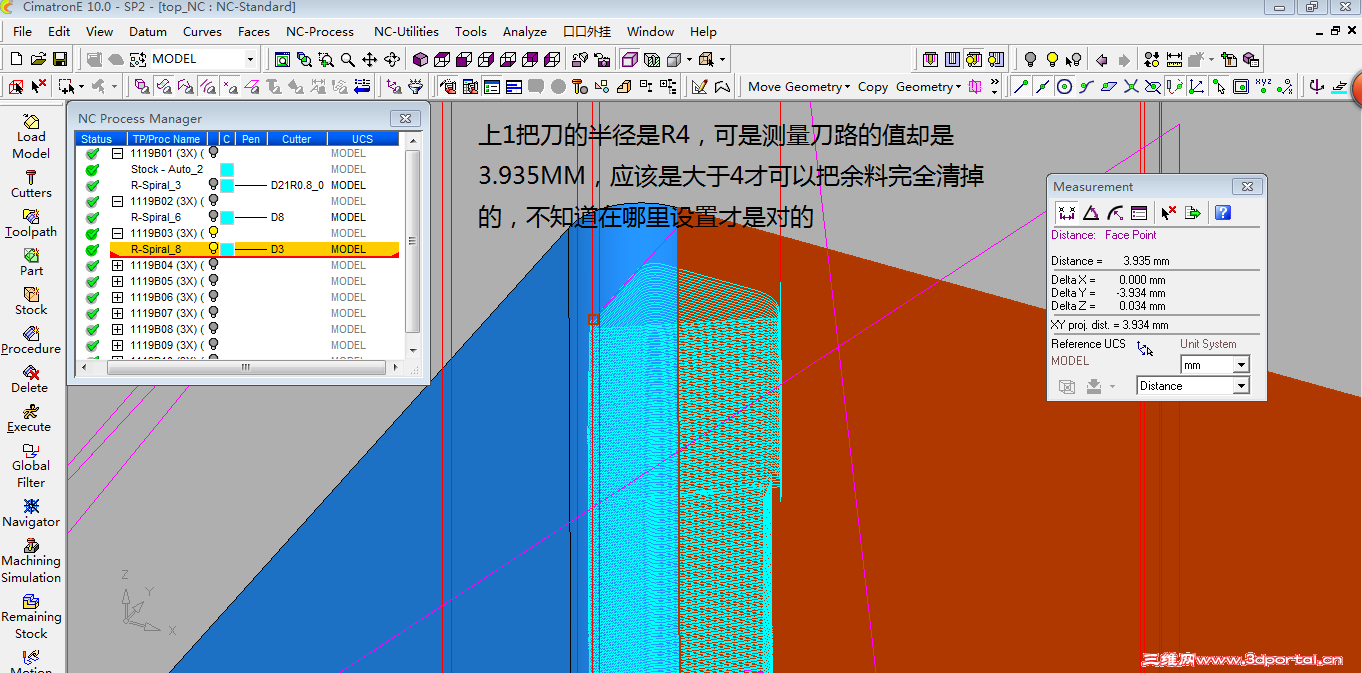The height and width of the screenshot is (673, 1362).
Task: Activate the Pan view arrows icon
Action: (370, 60)
